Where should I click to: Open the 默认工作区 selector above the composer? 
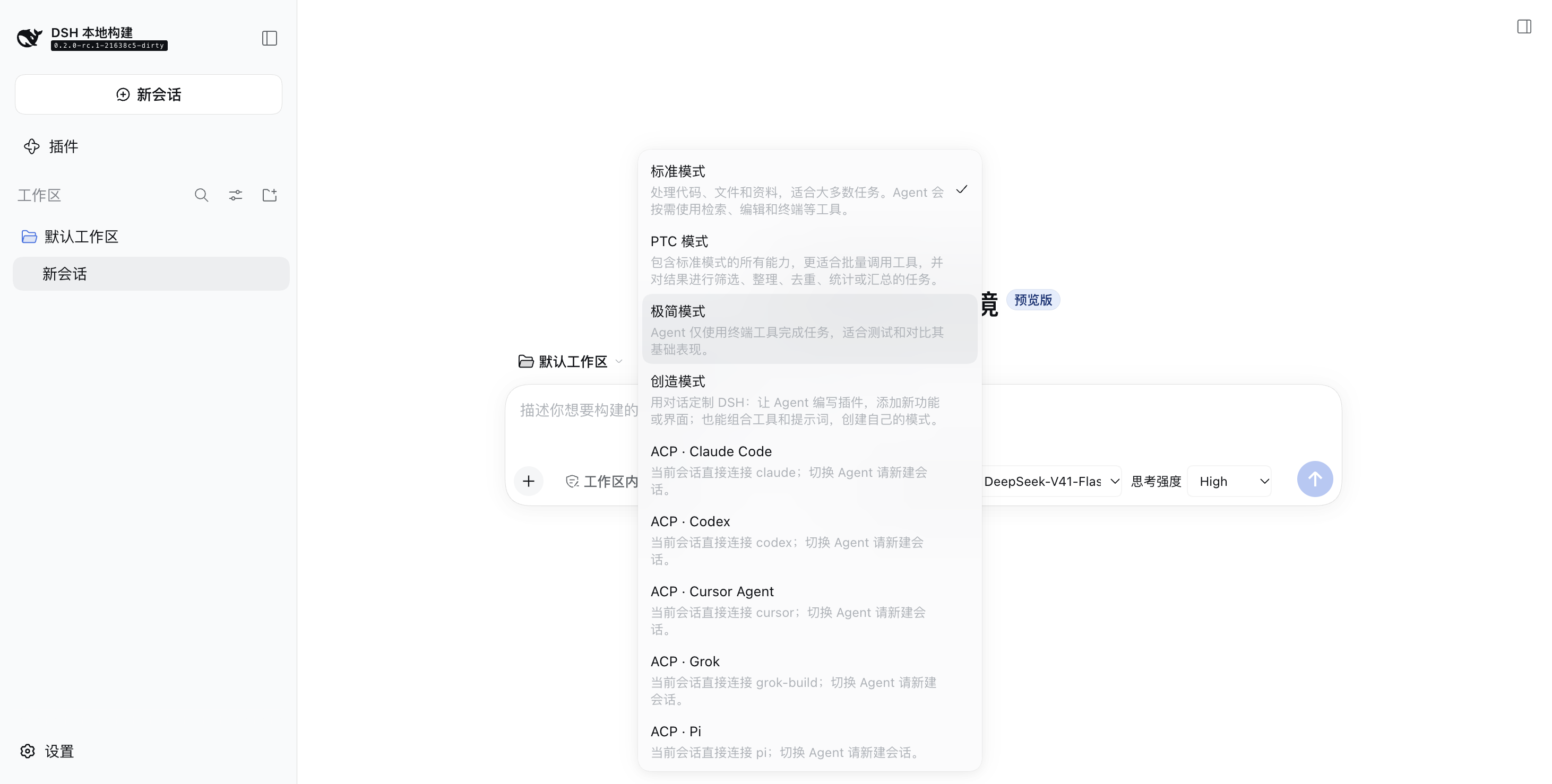click(570, 361)
